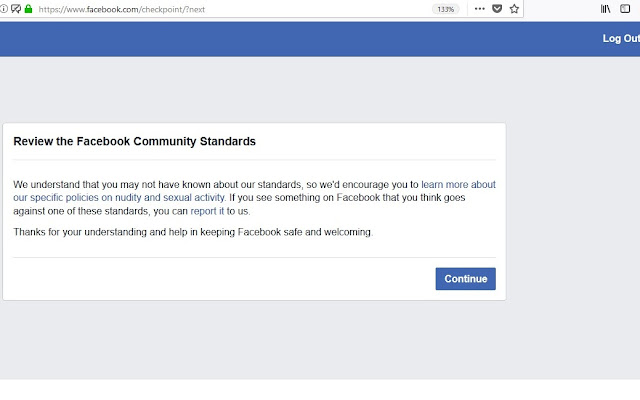
Task: Click the 'Facebook safe and welcoming' text
Action: [x=304, y=232]
